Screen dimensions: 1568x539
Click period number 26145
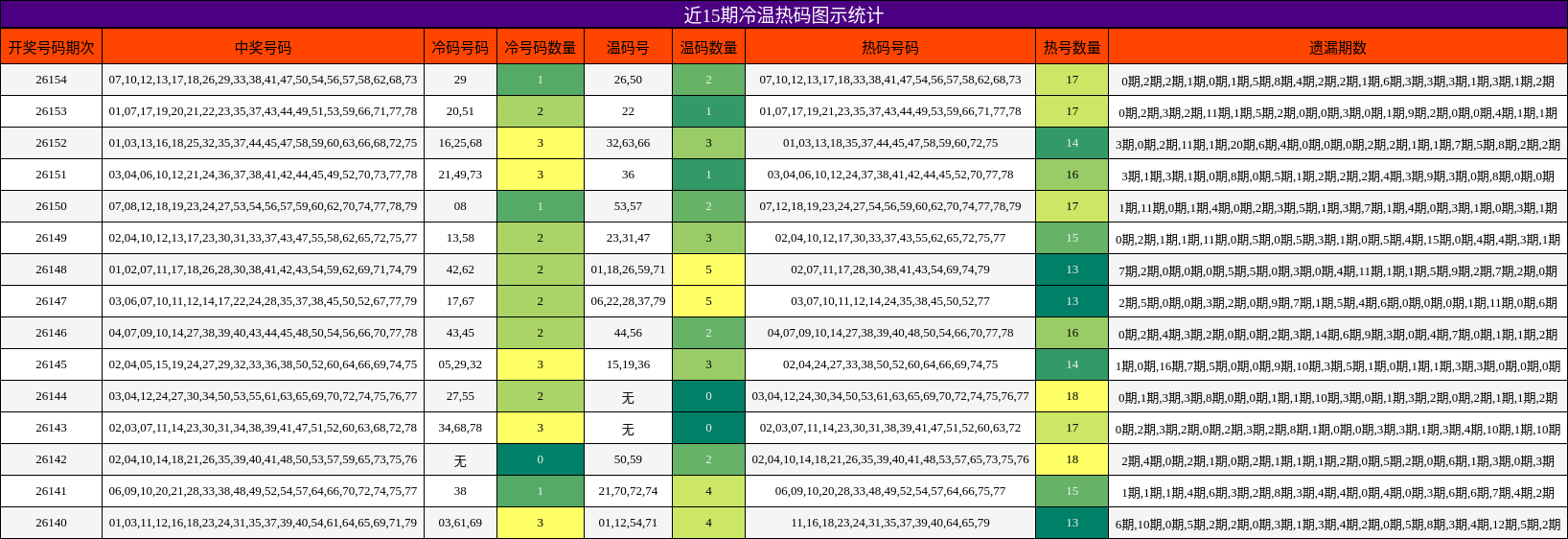tap(52, 364)
